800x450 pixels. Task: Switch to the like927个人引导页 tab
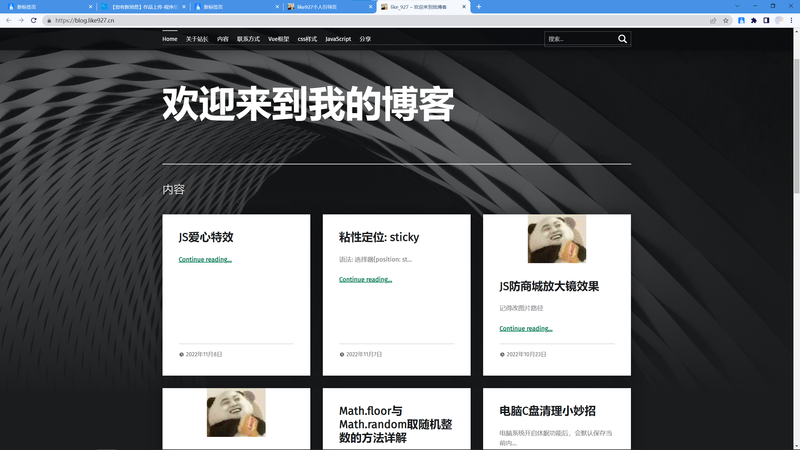pos(330,7)
